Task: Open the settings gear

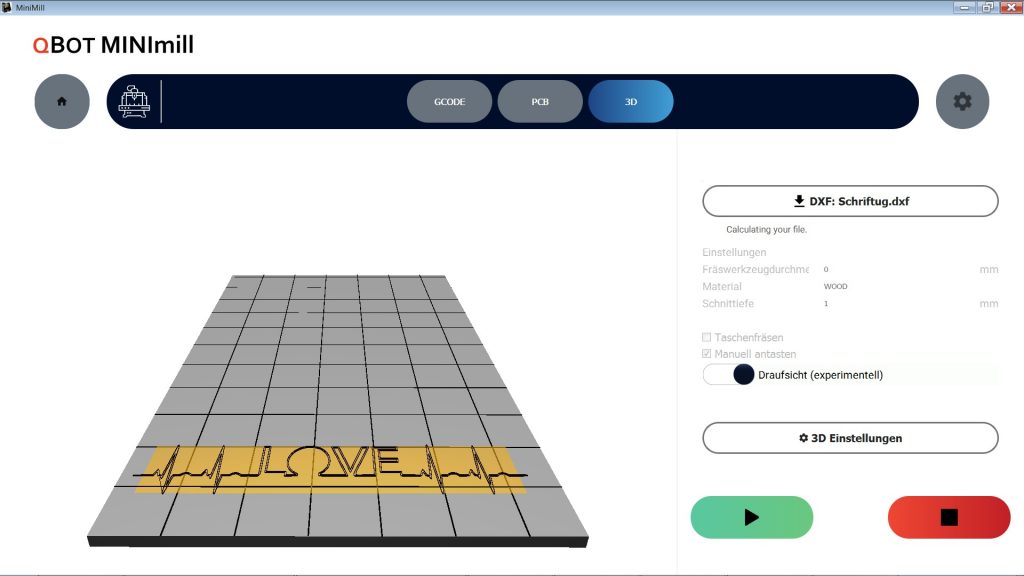Action: coord(962,102)
